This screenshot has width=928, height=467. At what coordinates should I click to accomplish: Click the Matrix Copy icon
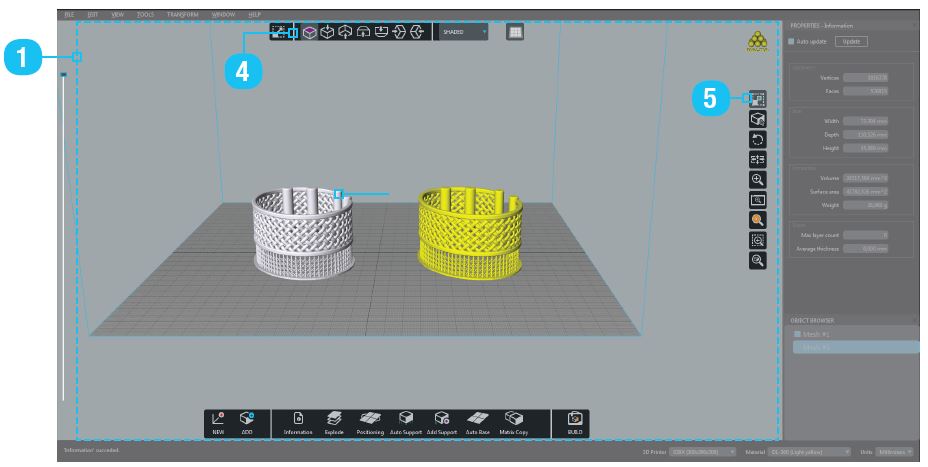point(514,420)
